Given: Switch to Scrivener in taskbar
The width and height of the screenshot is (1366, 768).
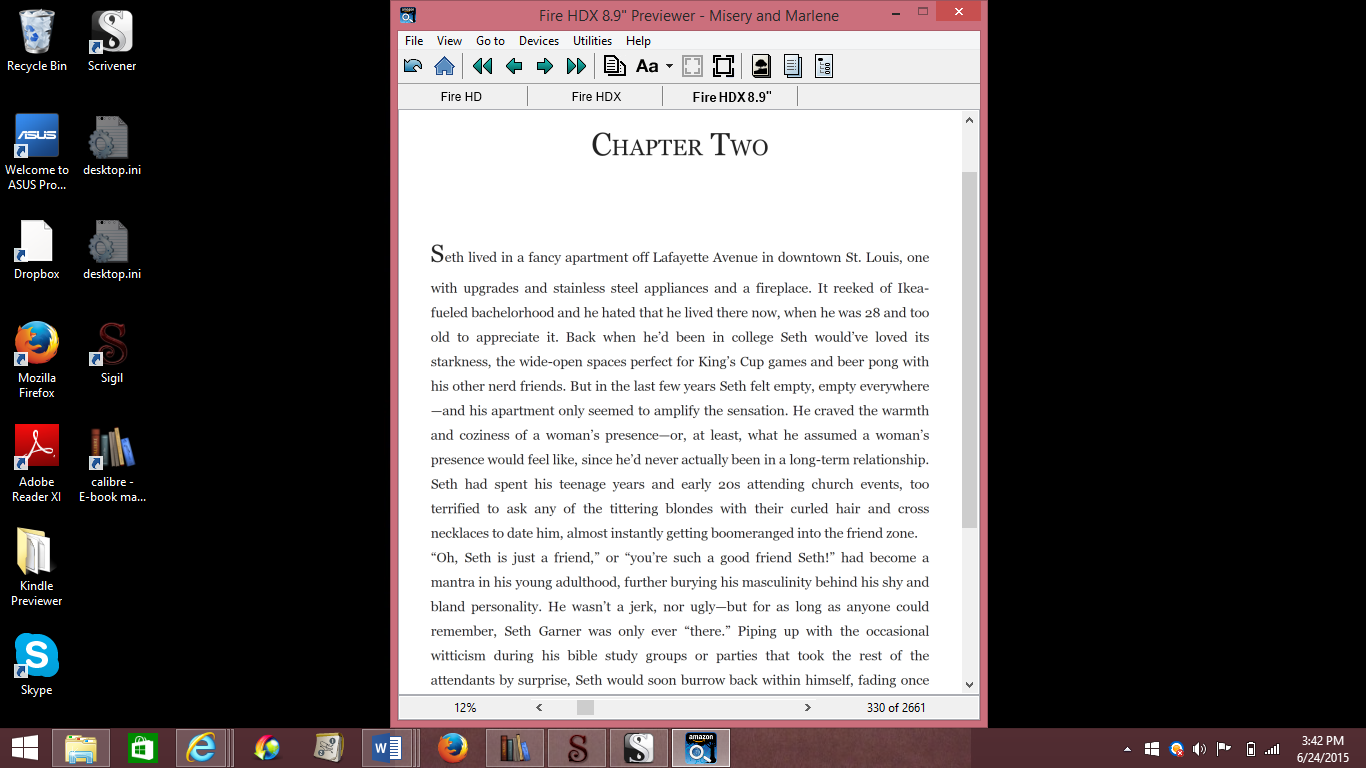Looking at the screenshot, I should click(x=639, y=747).
